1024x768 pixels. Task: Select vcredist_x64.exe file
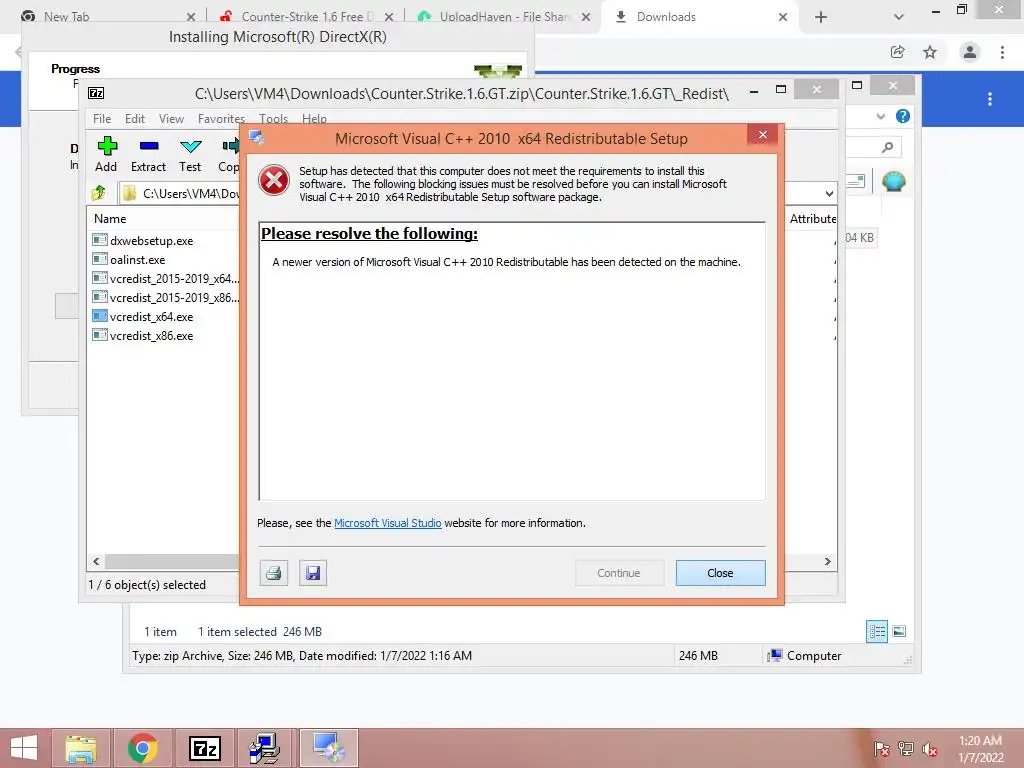[143, 317]
